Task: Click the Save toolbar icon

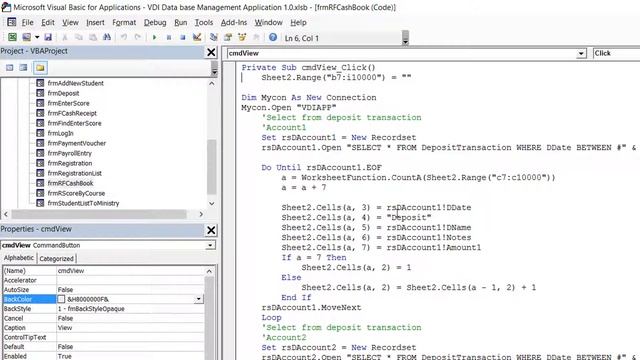Action: pos(48,38)
